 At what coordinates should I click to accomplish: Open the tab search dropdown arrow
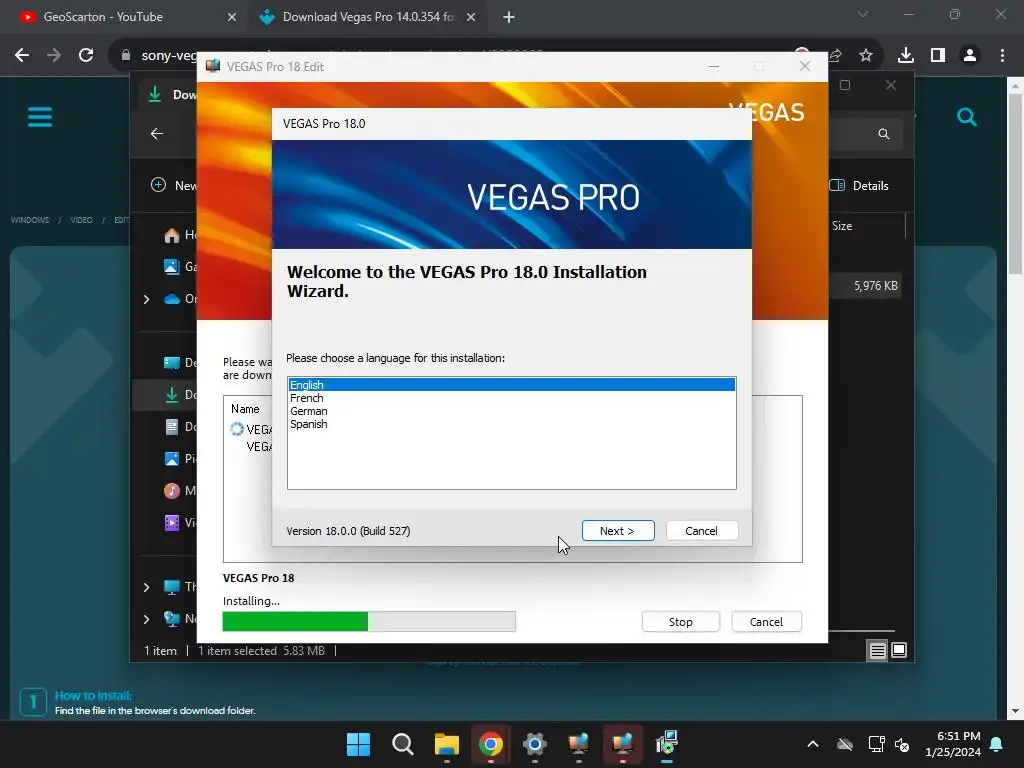pyautogui.click(x=863, y=14)
